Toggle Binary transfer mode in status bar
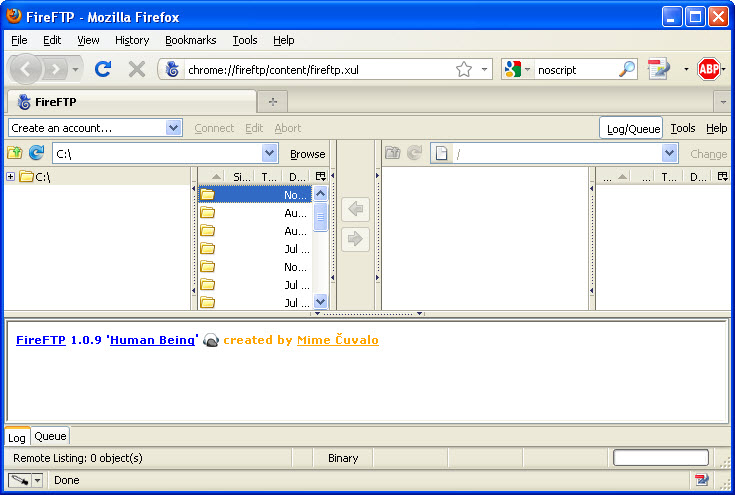The height and width of the screenshot is (495, 735). click(x=343, y=458)
